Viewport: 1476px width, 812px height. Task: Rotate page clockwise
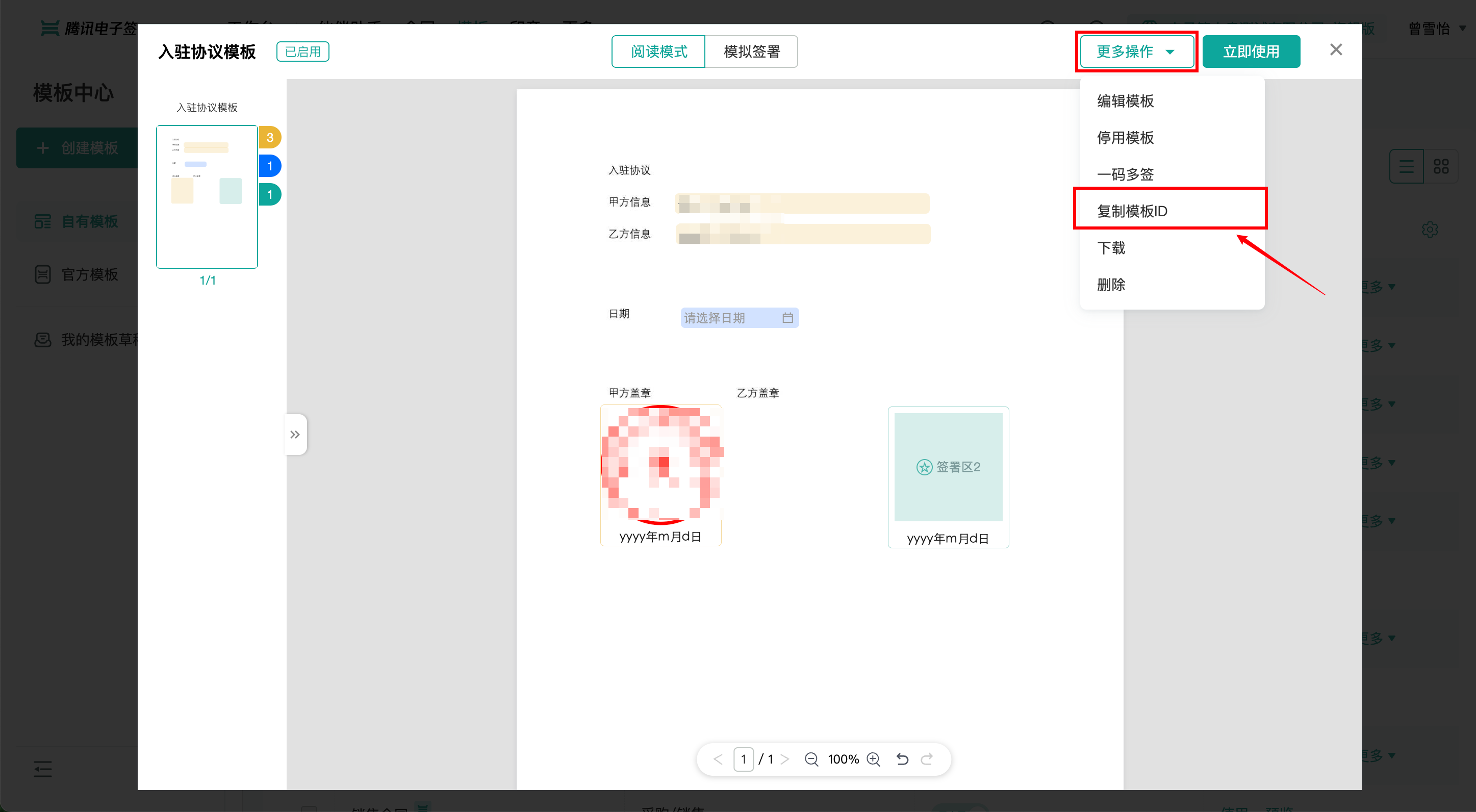pyautogui.click(x=927, y=759)
